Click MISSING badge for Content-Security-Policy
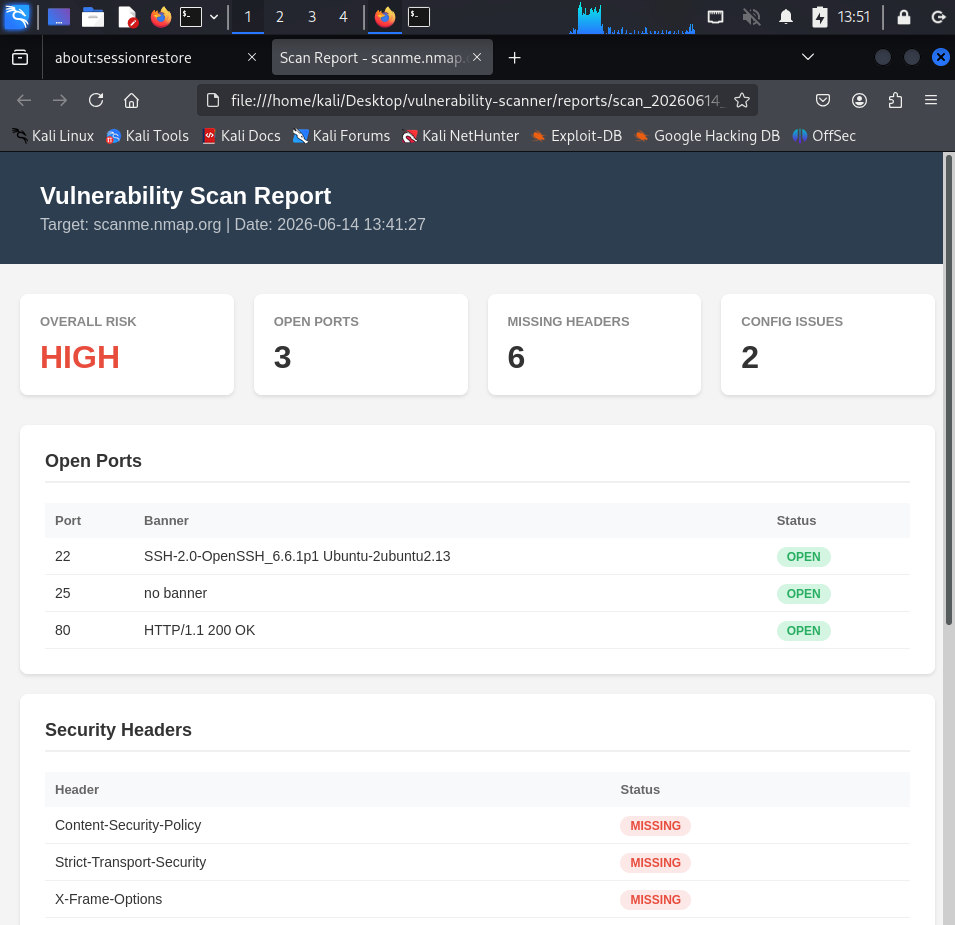The width and height of the screenshot is (955, 925). click(655, 826)
